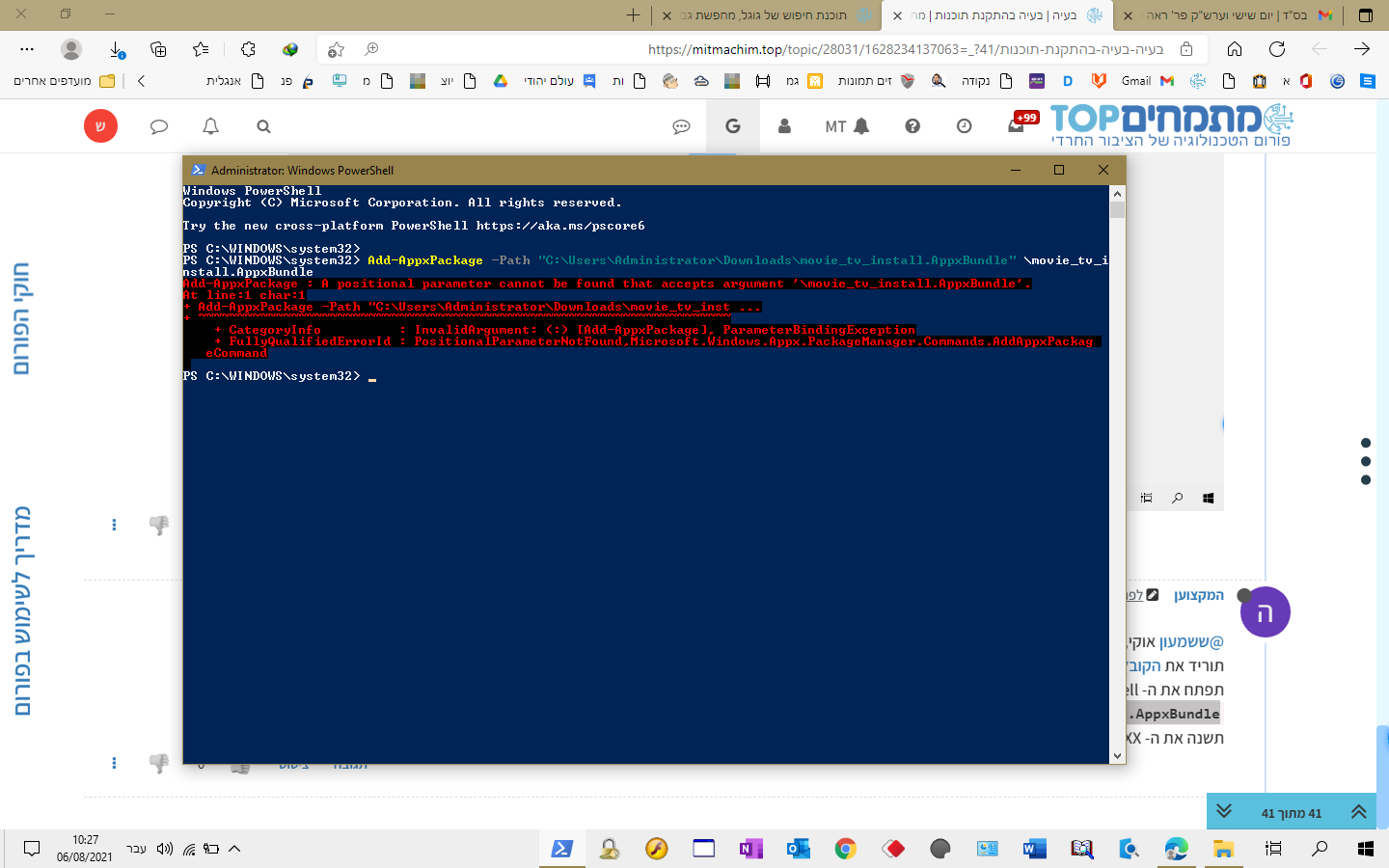Viewport: 1389px width, 868px height.
Task: Open Edge collections icon
Action: coord(158,49)
